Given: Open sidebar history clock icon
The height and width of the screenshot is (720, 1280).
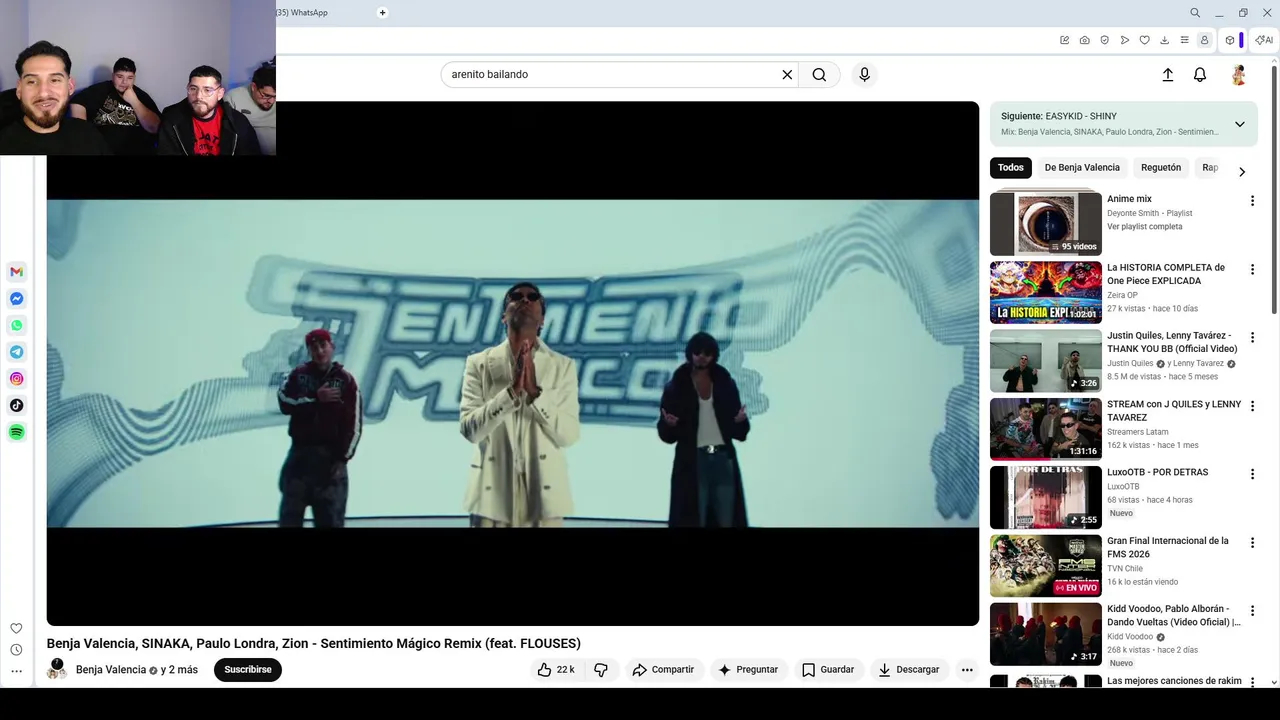Looking at the screenshot, I should coord(16,650).
